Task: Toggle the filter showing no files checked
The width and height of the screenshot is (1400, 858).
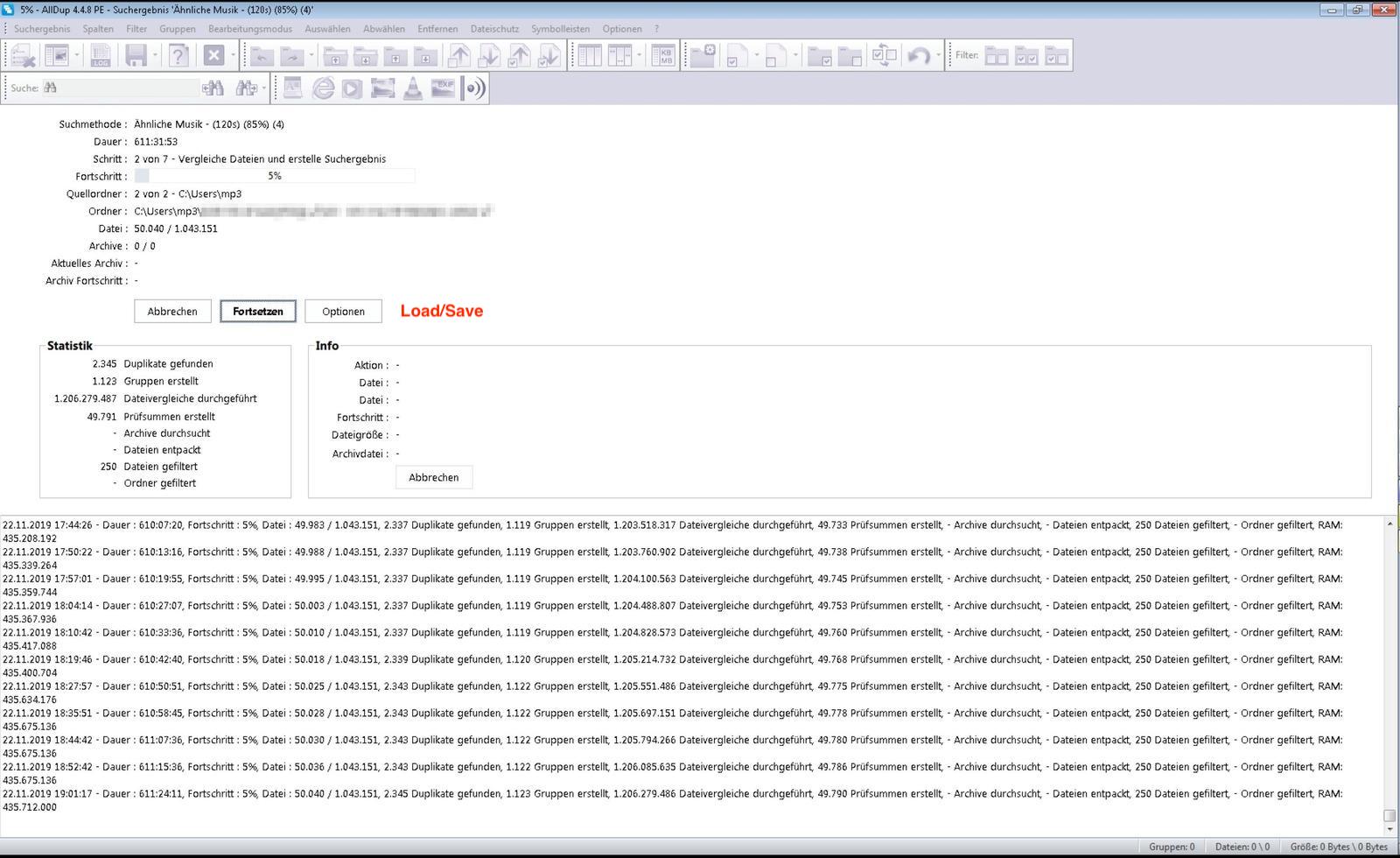Action: 997,56
